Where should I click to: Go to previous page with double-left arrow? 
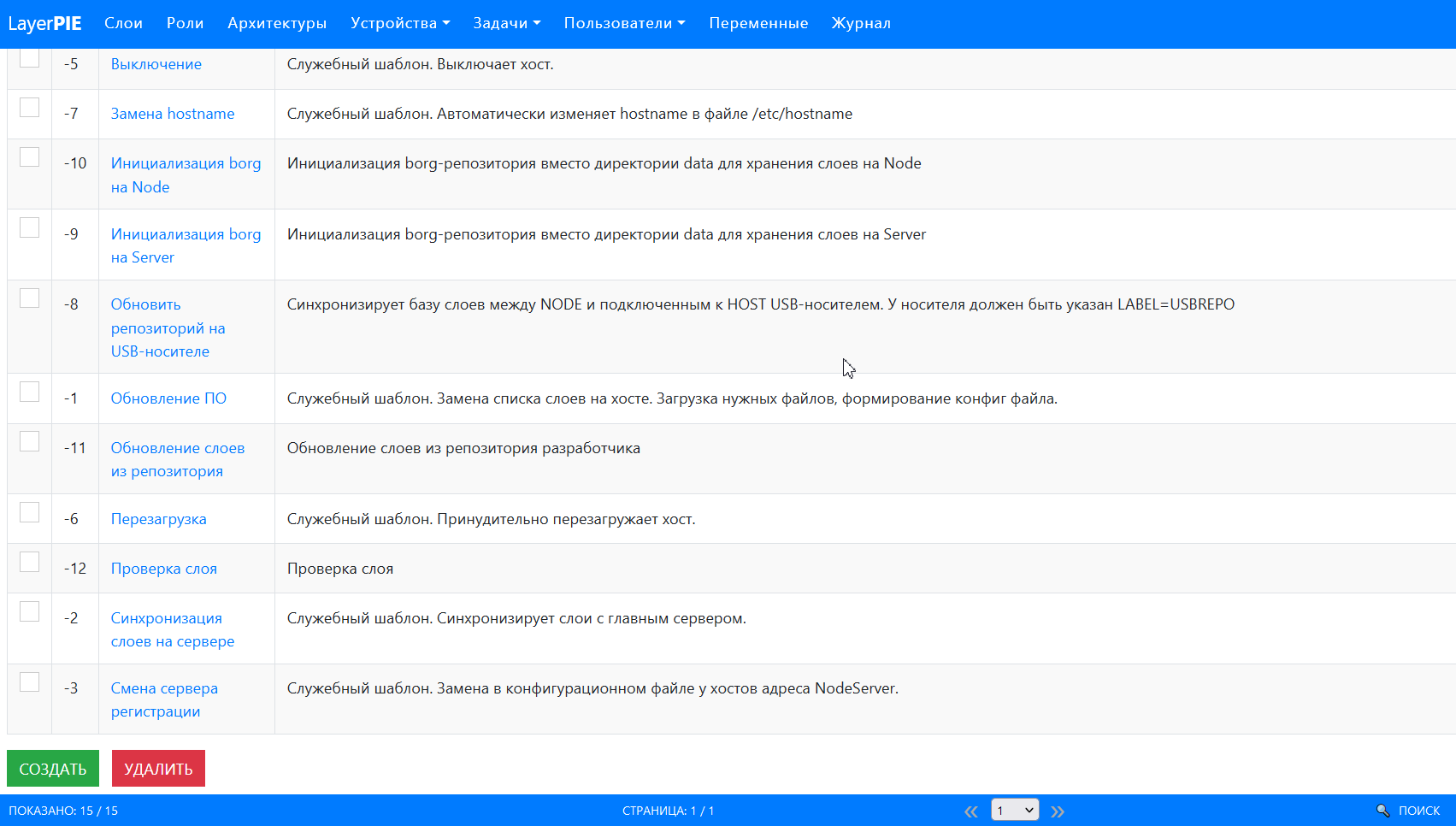tap(970, 810)
